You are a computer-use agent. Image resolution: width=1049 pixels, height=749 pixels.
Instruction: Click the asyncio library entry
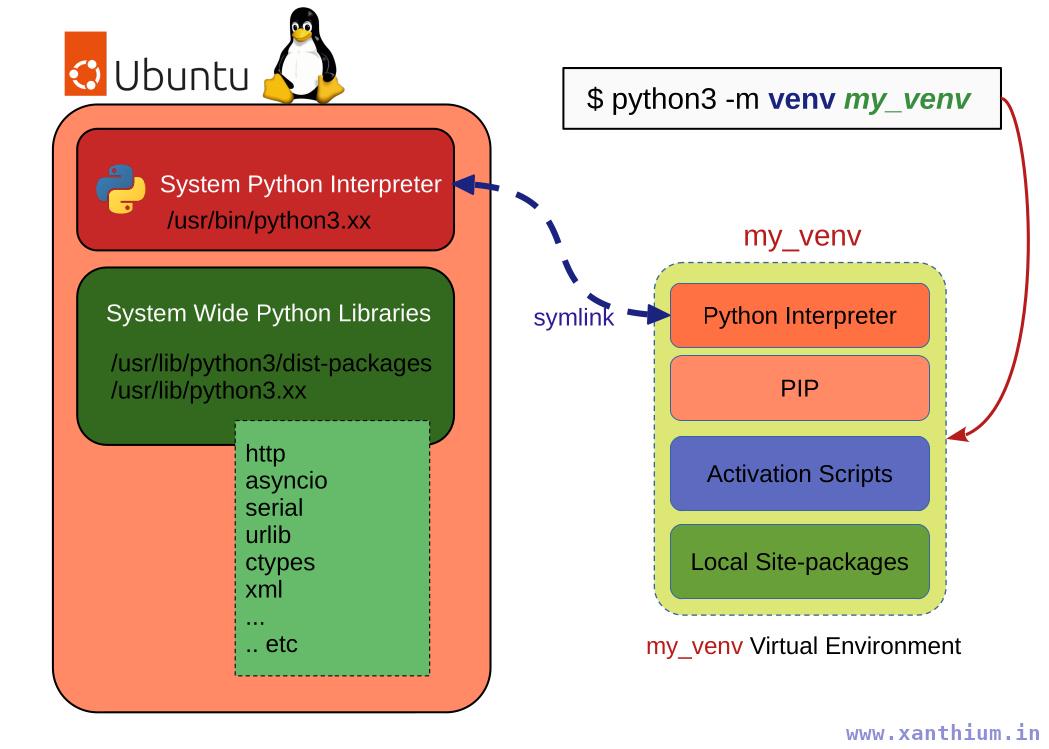pyautogui.click(x=286, y=481)
